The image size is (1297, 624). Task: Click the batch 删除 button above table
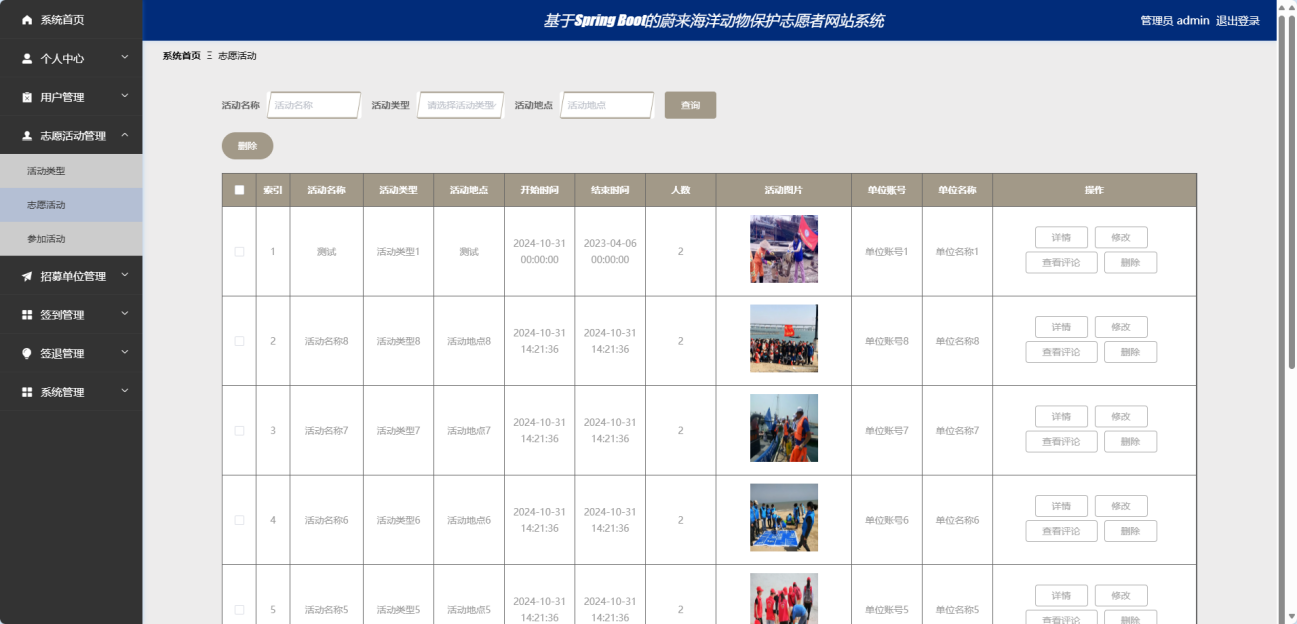point(247,146)
